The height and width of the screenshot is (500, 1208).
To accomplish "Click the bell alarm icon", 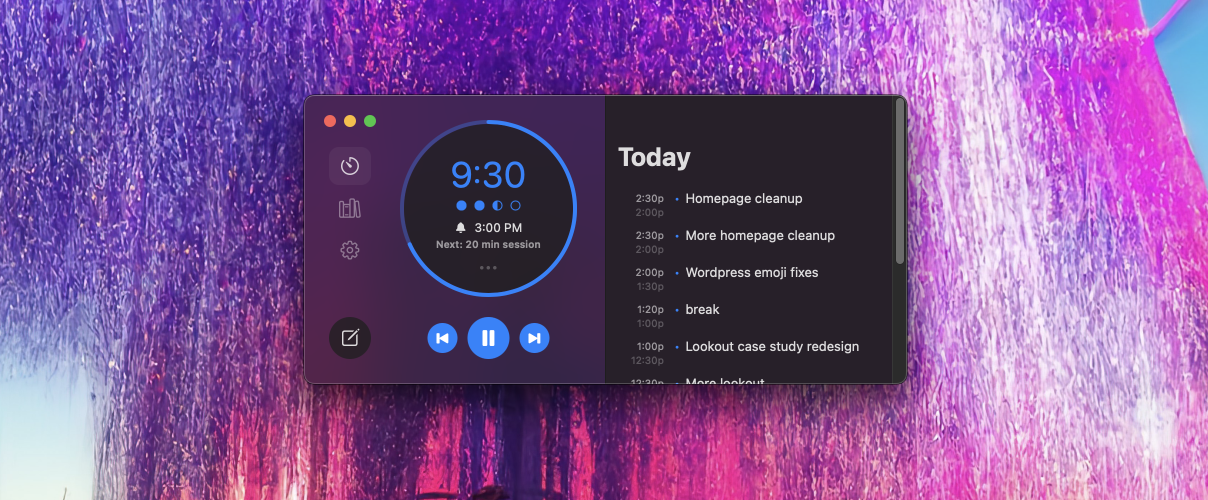I will tap(461, 228).
